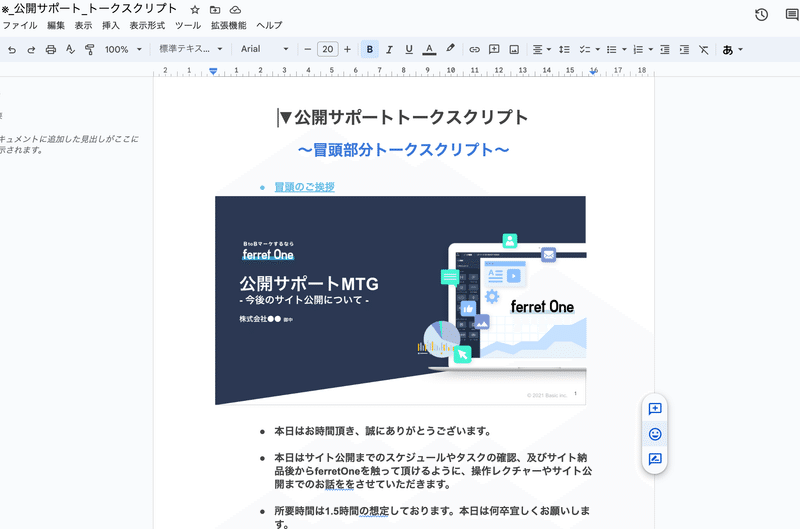
Task: Click bullet beginning 本日はサイト公開までのスケジュール
Action: [x=433, y=471]
